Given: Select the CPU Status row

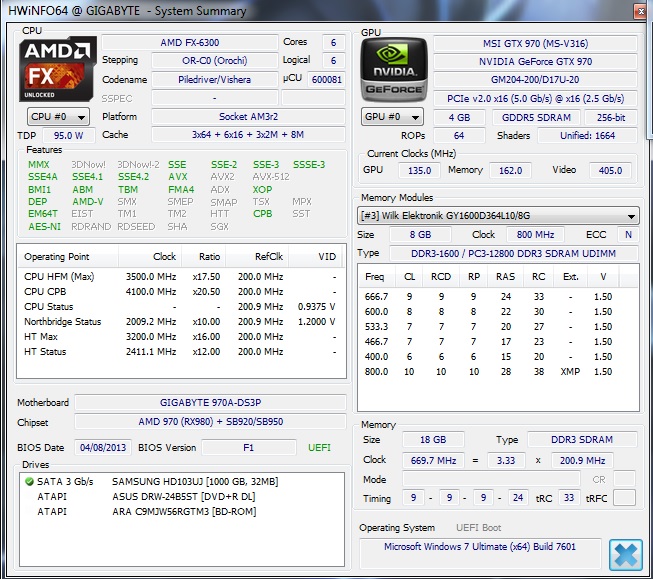Looking at the screenshot, I should [181, 307].
